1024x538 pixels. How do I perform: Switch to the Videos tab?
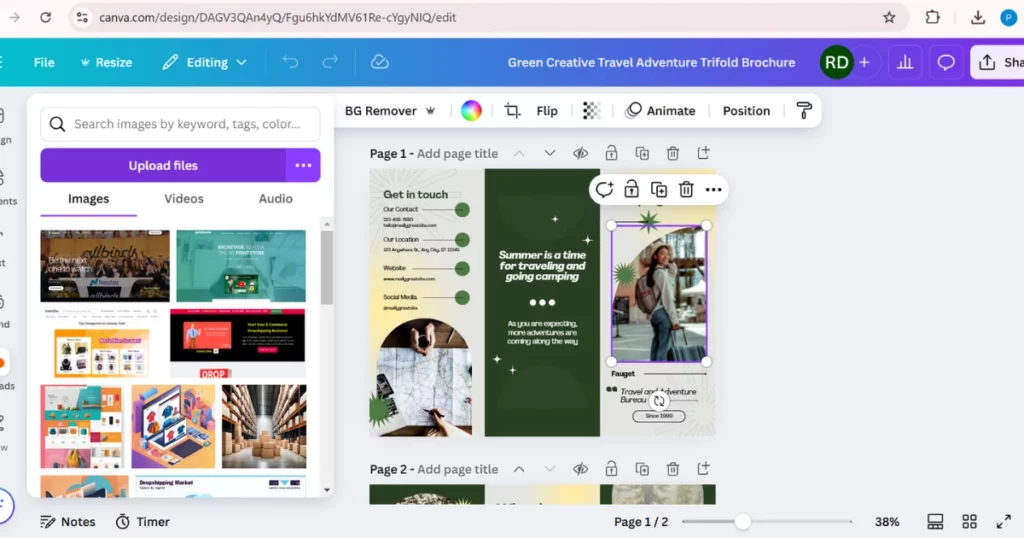tap(184, 199)
